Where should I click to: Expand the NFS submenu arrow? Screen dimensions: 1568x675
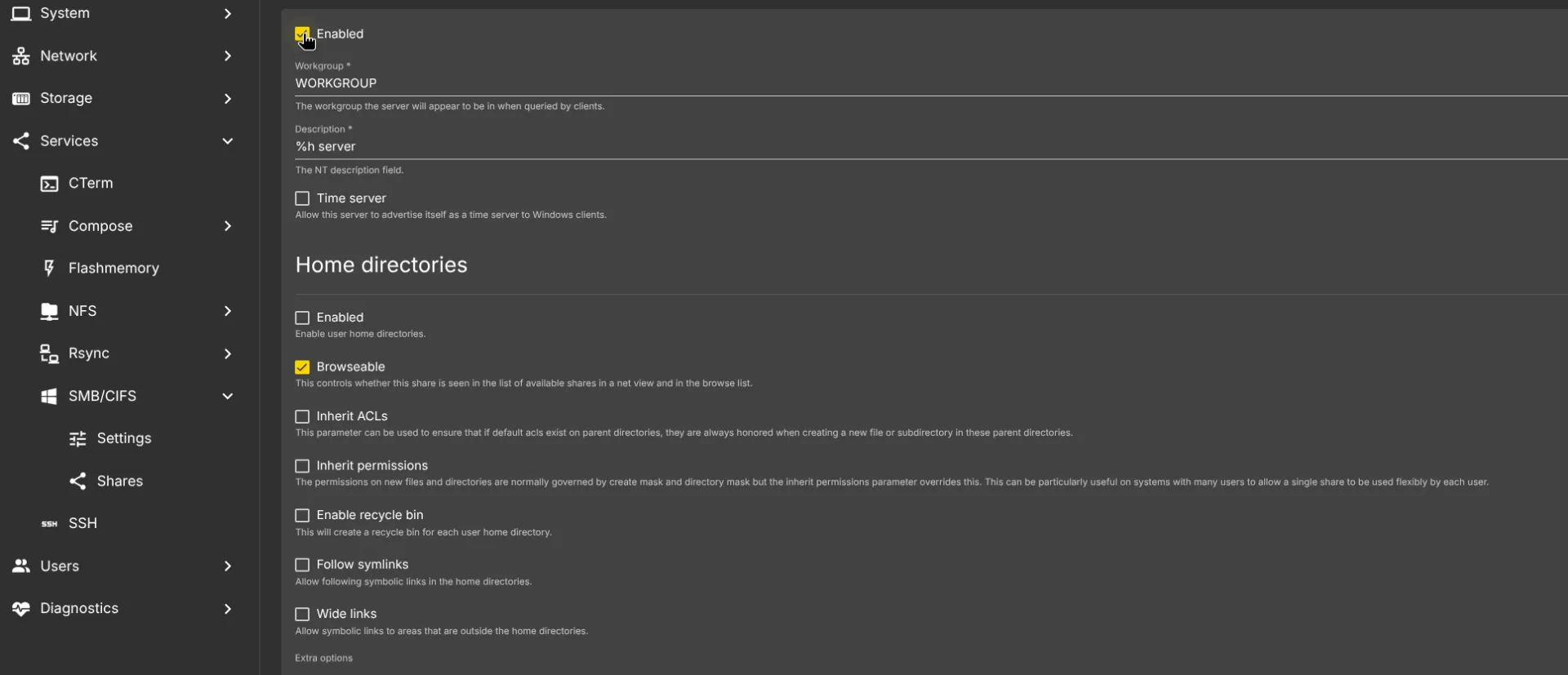pyautogui.click(x=228, y=311)
